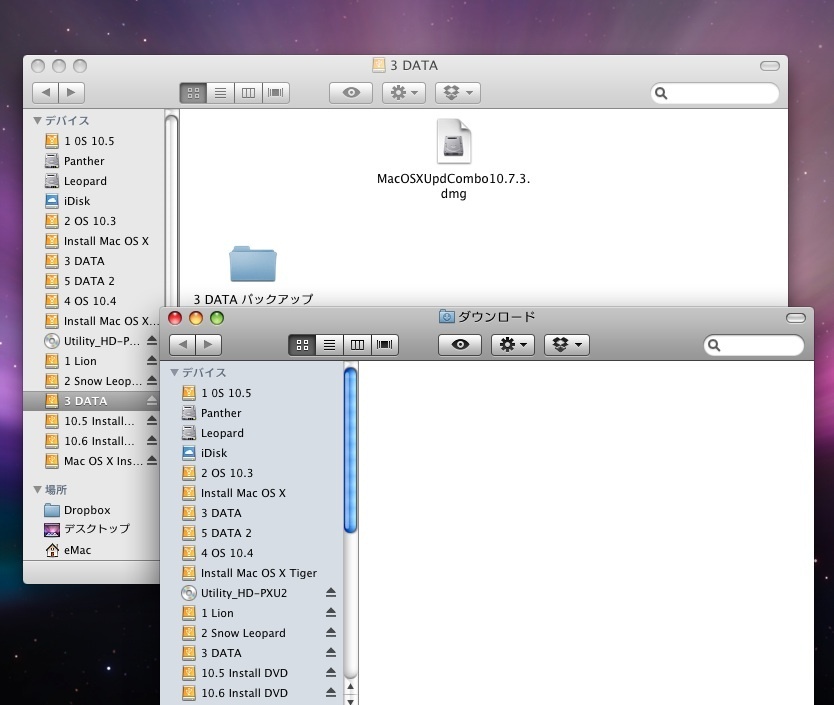Eject 10.6 Install… in 3 DATA sidebar
Viewport: 834px width, 705px height.
[152, 441]
